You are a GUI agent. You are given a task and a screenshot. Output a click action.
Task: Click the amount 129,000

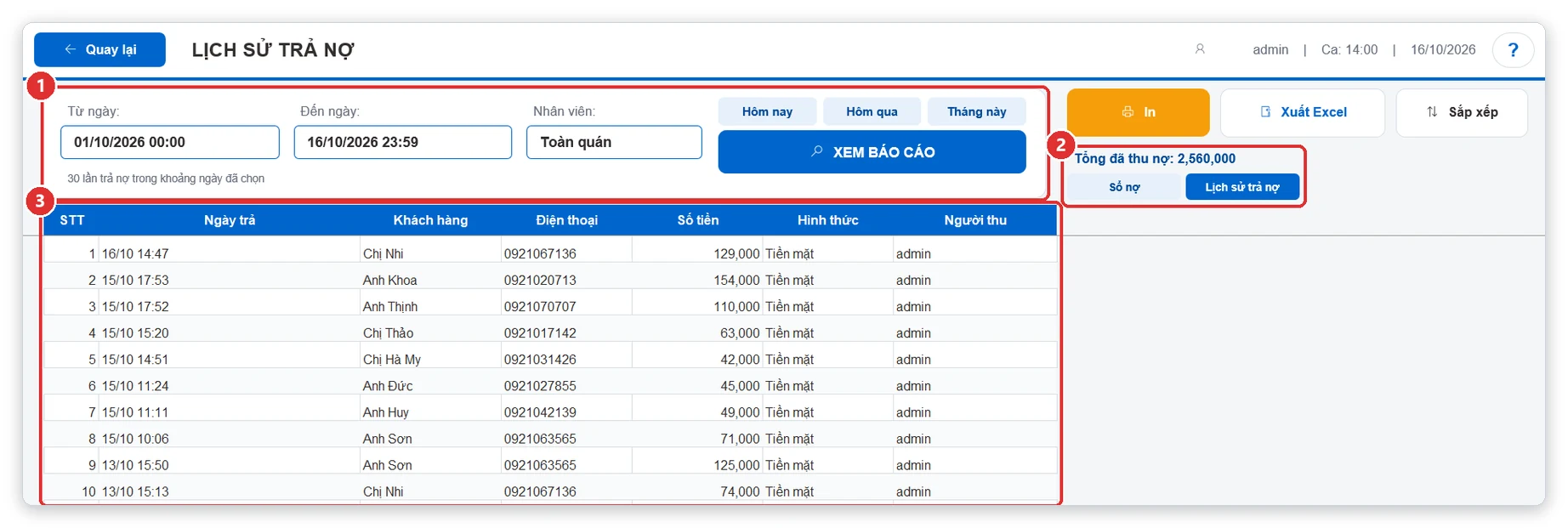[736, 253]
